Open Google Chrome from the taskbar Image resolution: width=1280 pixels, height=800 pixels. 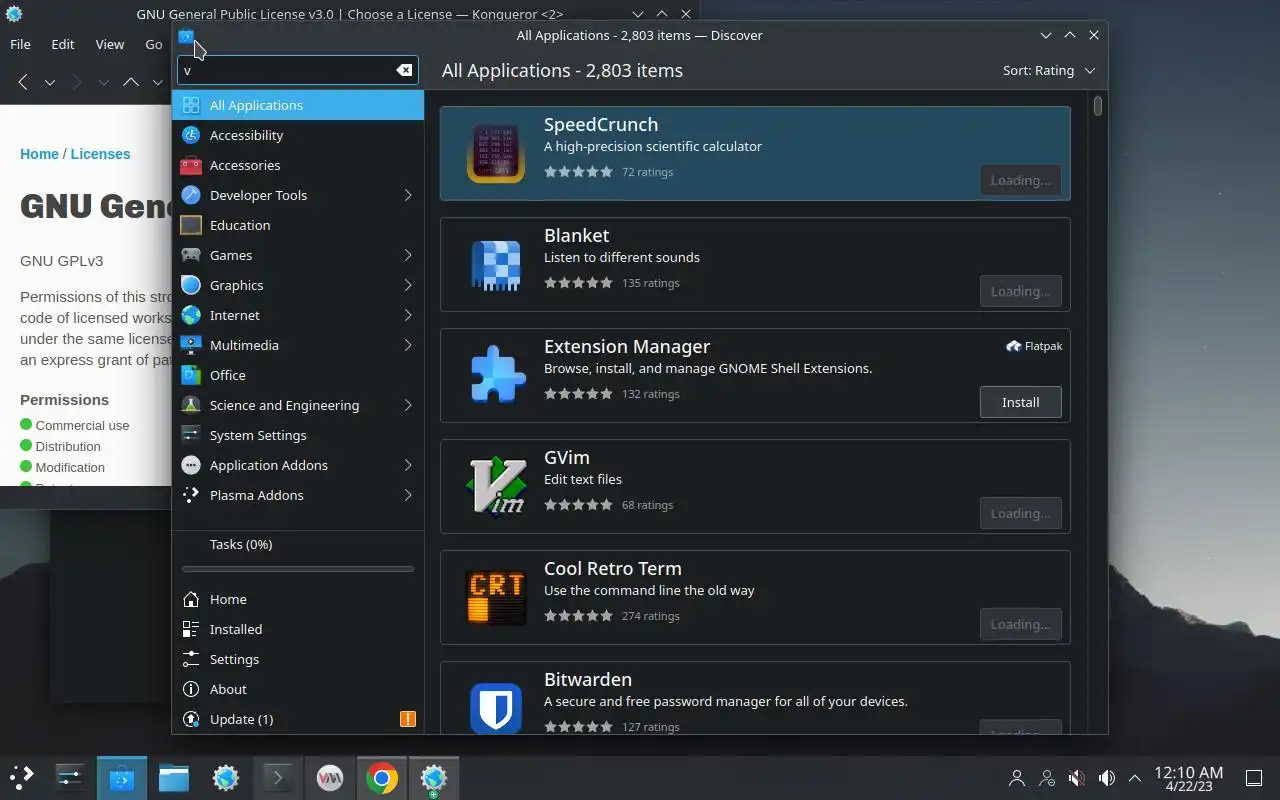[x=381, y=777]
